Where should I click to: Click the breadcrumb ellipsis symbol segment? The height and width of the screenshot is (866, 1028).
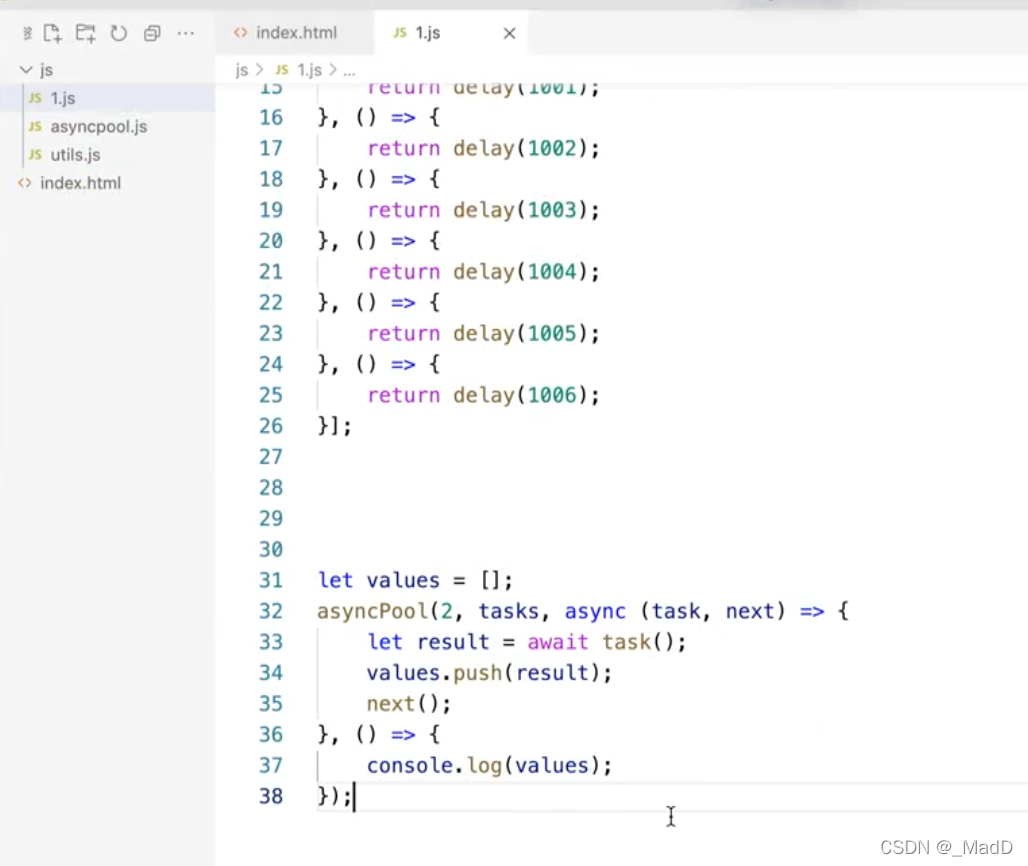(x=349, y=71)
